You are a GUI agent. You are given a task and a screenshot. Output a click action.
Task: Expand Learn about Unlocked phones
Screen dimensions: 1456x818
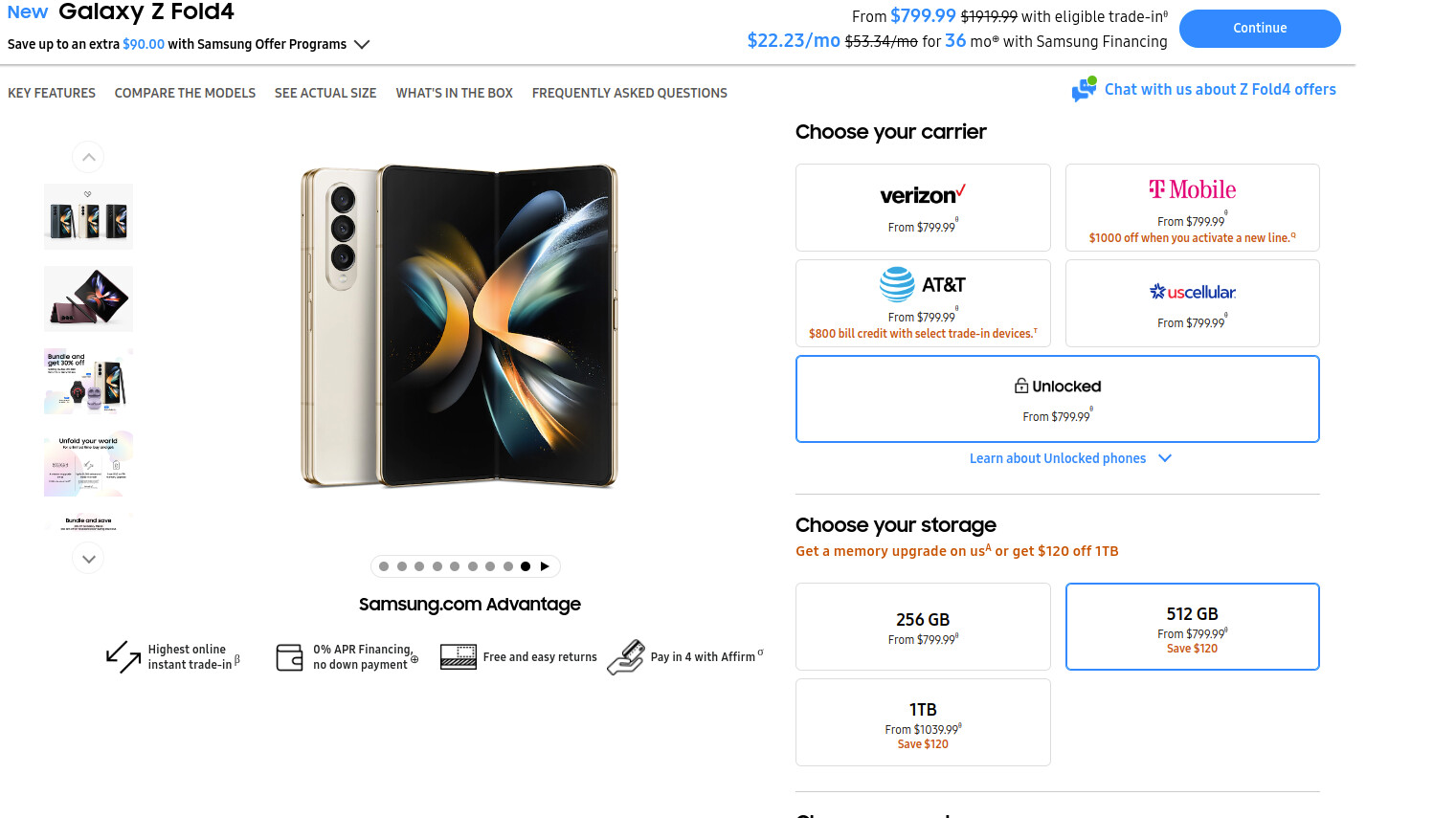coord(1070,458)
